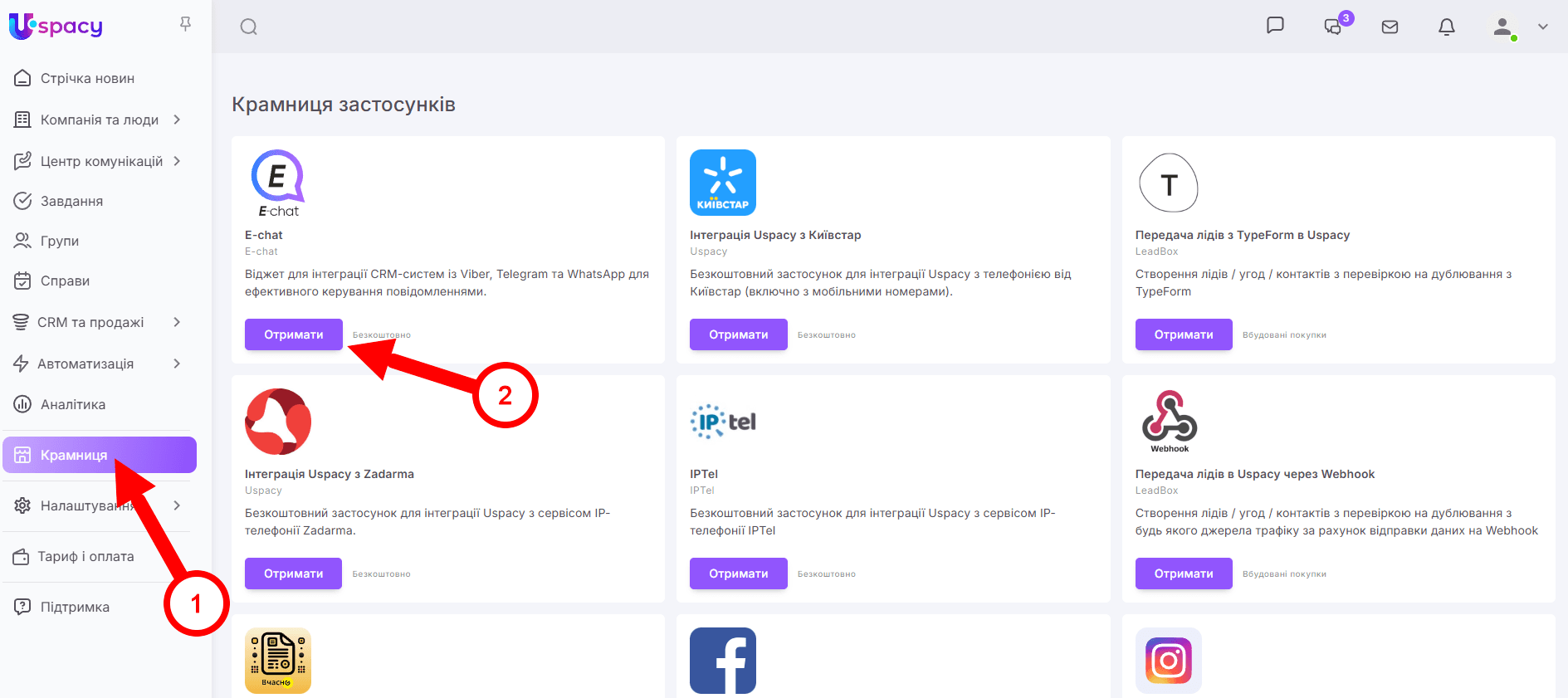Click the IPtel app logo
The height and width of the screenshot is (698, 1568).
tap(723, 422)
